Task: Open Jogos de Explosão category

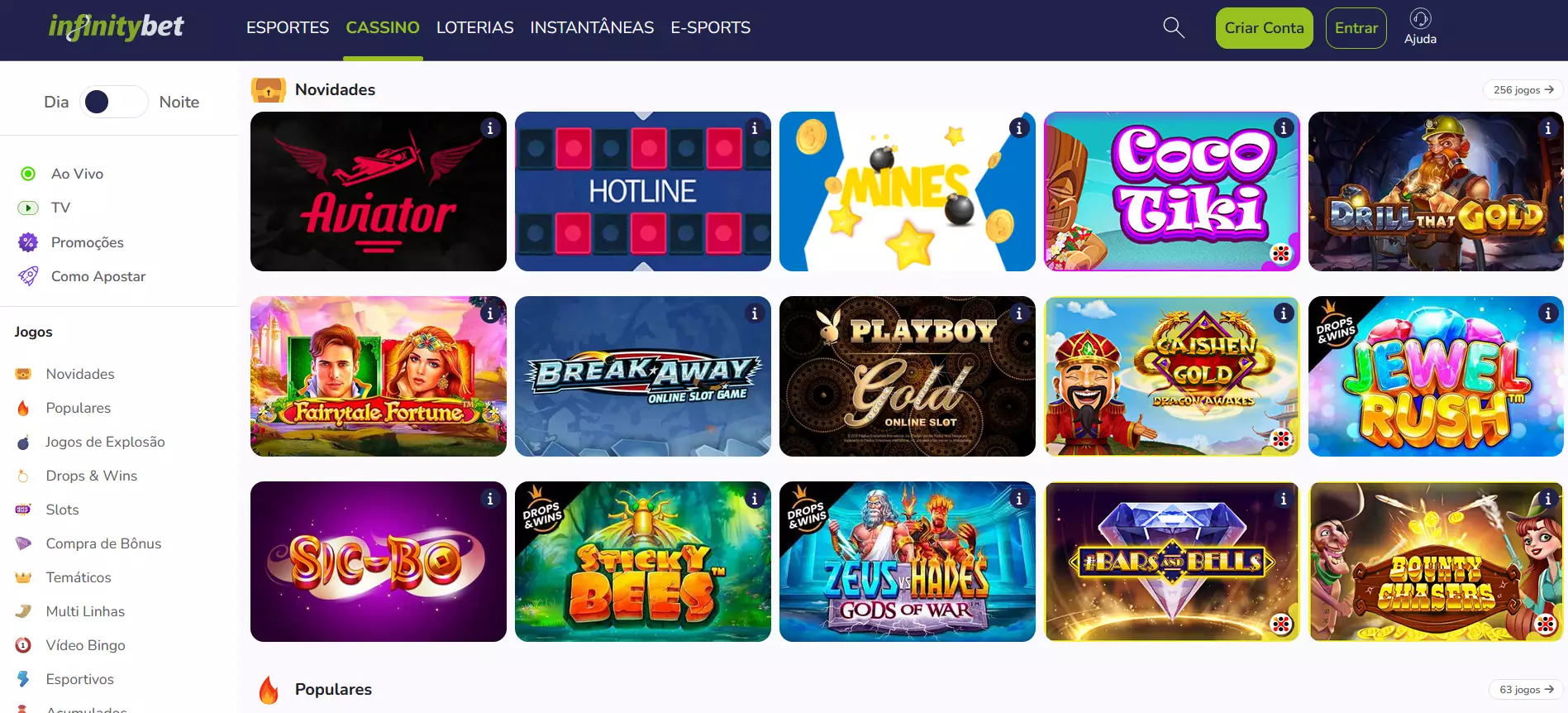Action: coord(105,442)
